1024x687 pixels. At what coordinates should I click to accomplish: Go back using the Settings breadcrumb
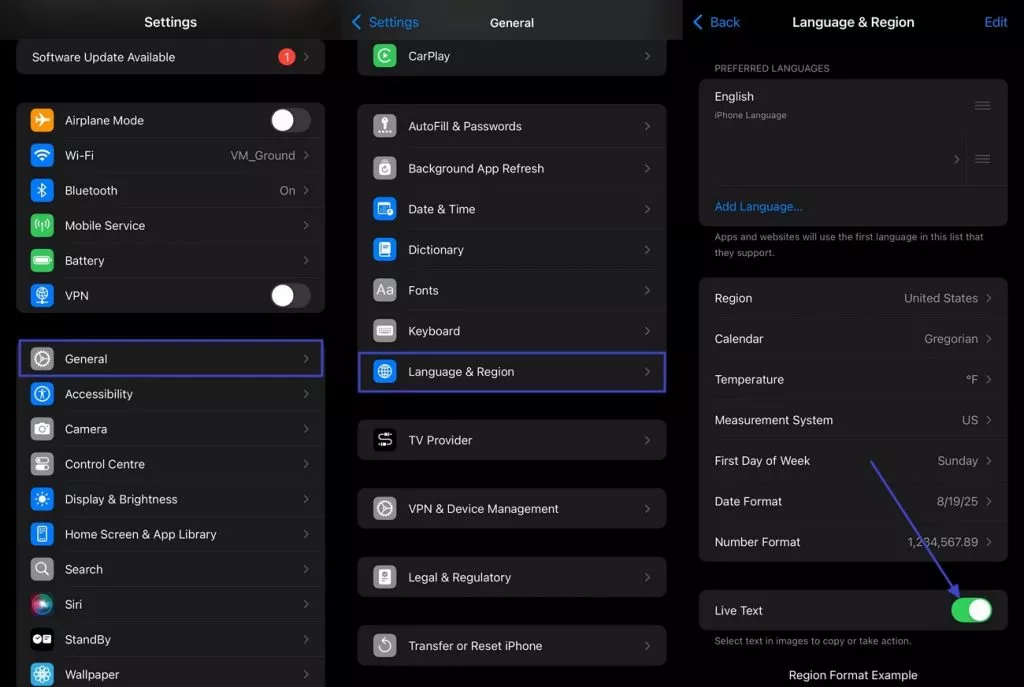pos(386,21)
